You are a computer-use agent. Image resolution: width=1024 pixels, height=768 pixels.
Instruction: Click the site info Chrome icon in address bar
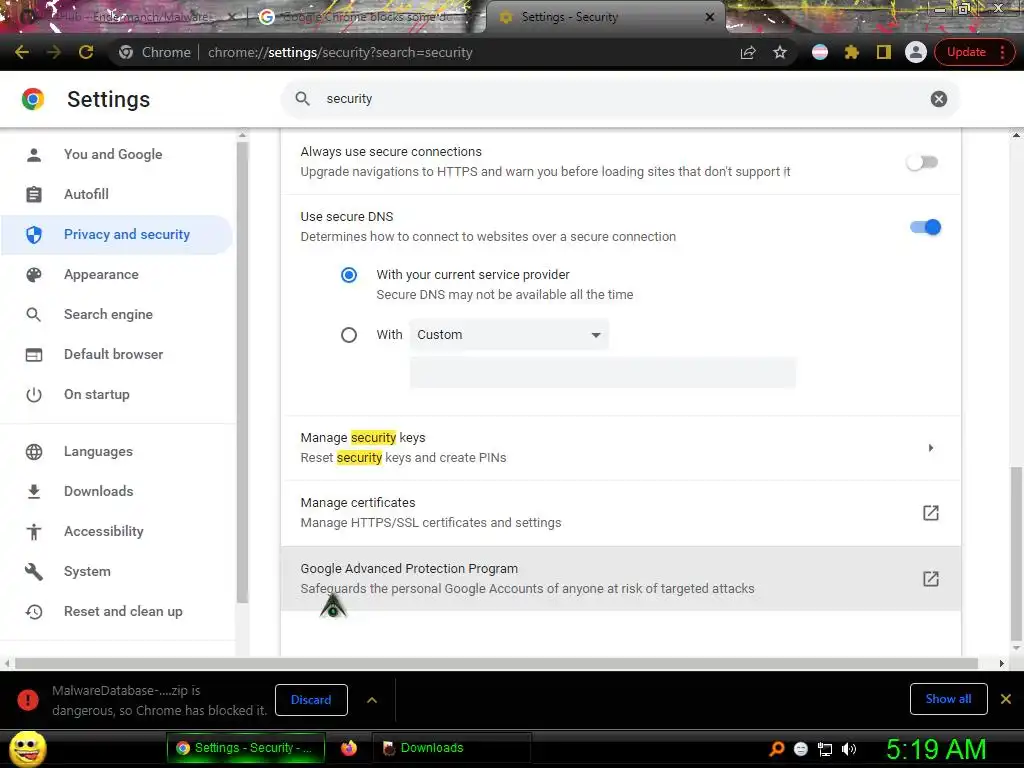pos(126,52)
